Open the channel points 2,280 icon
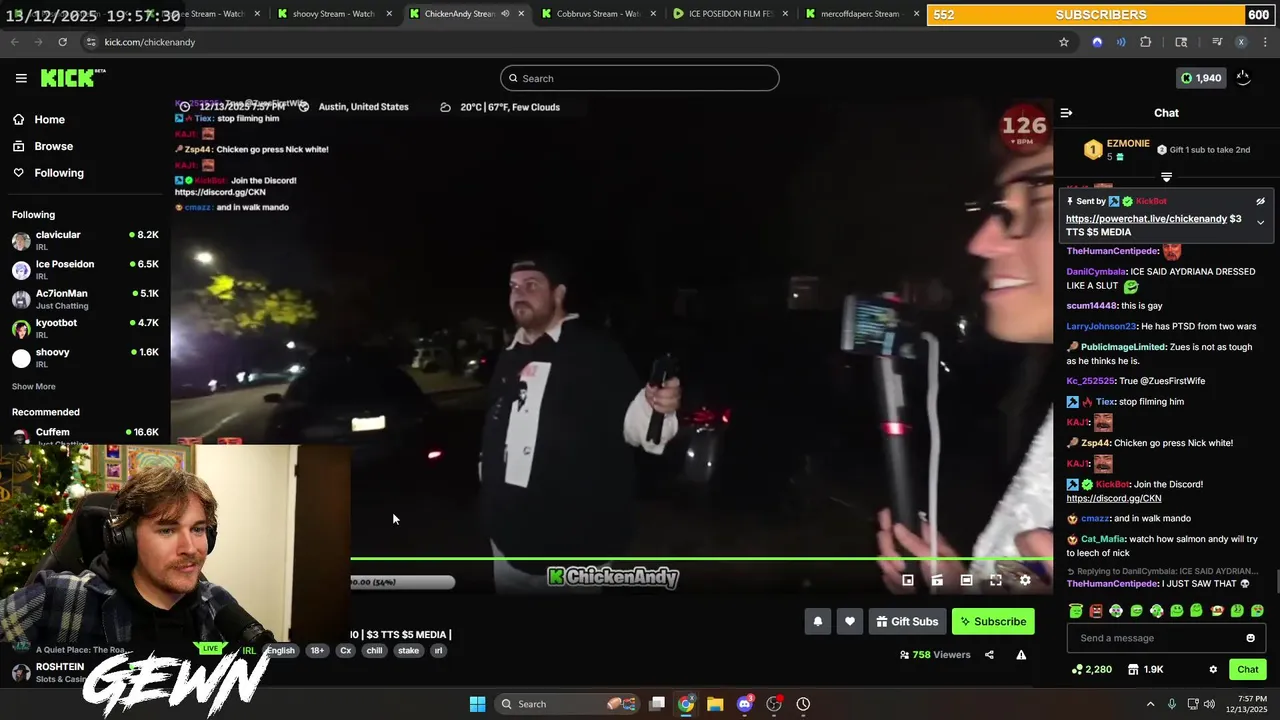1280x720 pixels. coord(1092,670)
